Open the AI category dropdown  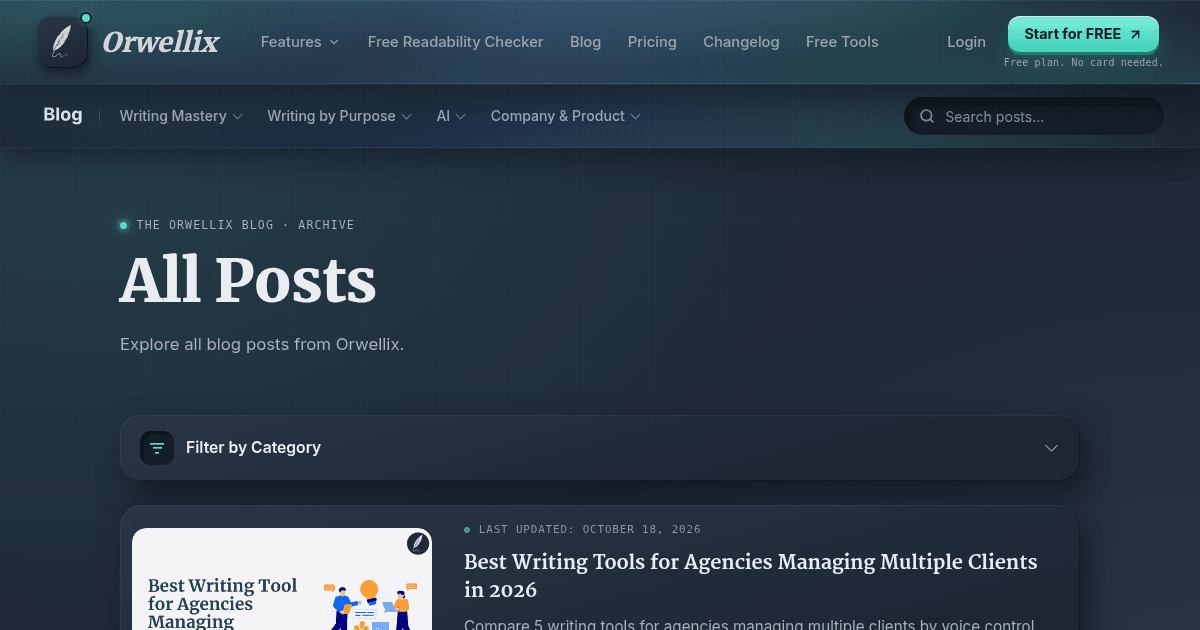[x=451, y=116]
